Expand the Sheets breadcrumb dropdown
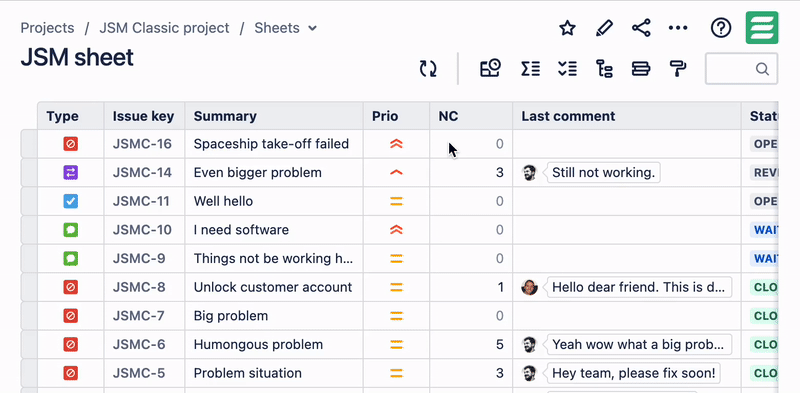The width and height of the screenshot is (800, 393). (x=313, y=28)
